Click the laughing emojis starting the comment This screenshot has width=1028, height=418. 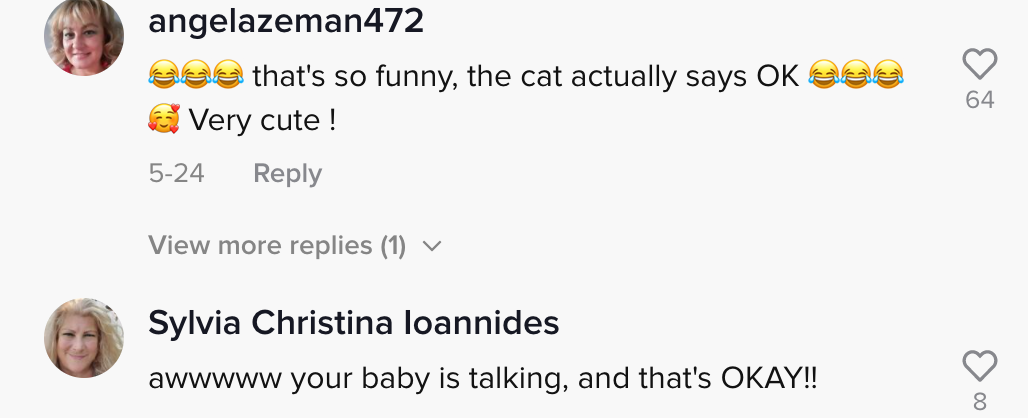point(195,75)
